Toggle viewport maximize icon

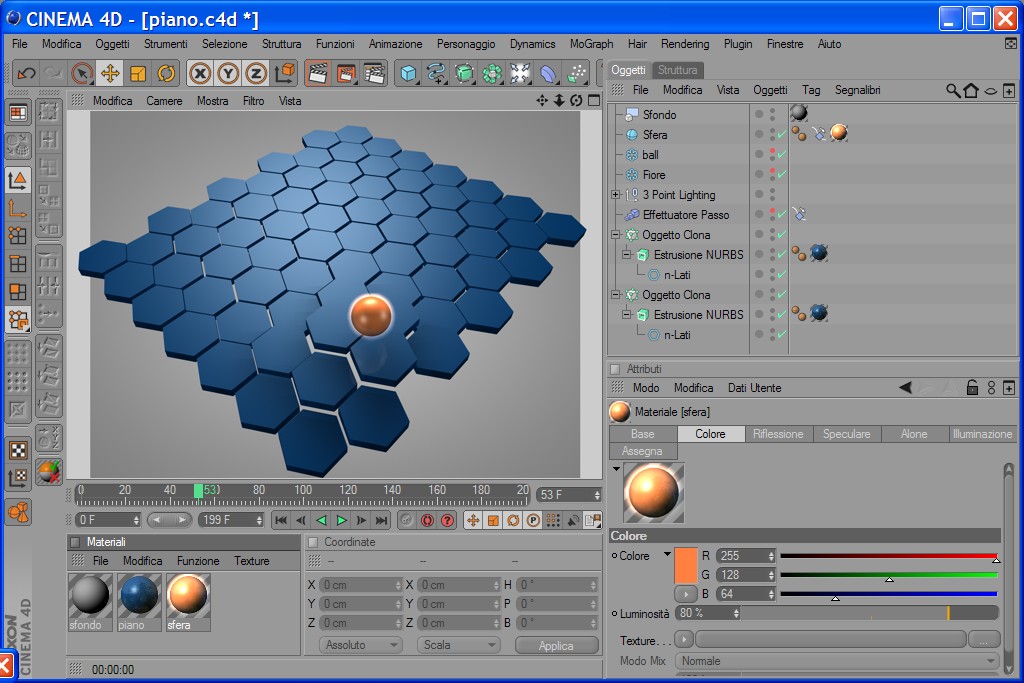pos(594,101)
